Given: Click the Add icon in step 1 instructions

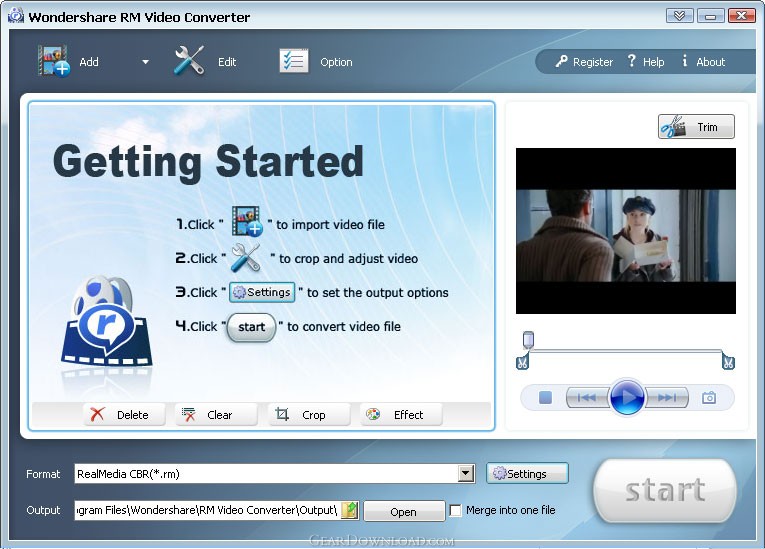Looking at the screenshot, I should point(247,221).
